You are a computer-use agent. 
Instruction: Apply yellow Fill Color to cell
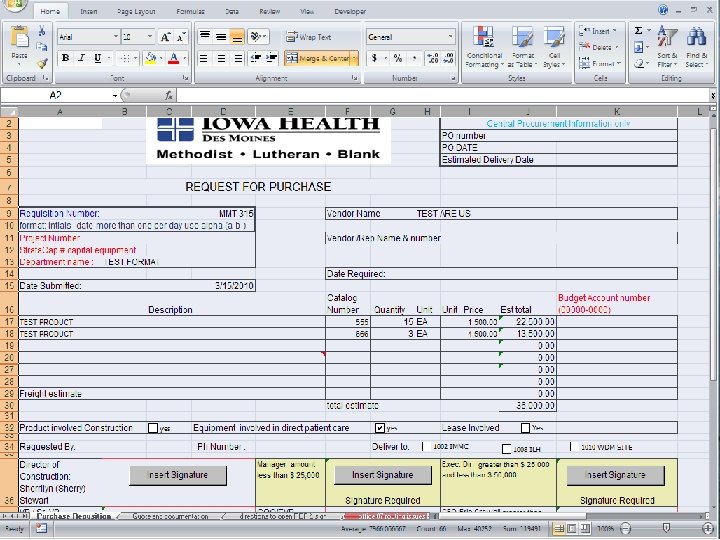[150, 58]
